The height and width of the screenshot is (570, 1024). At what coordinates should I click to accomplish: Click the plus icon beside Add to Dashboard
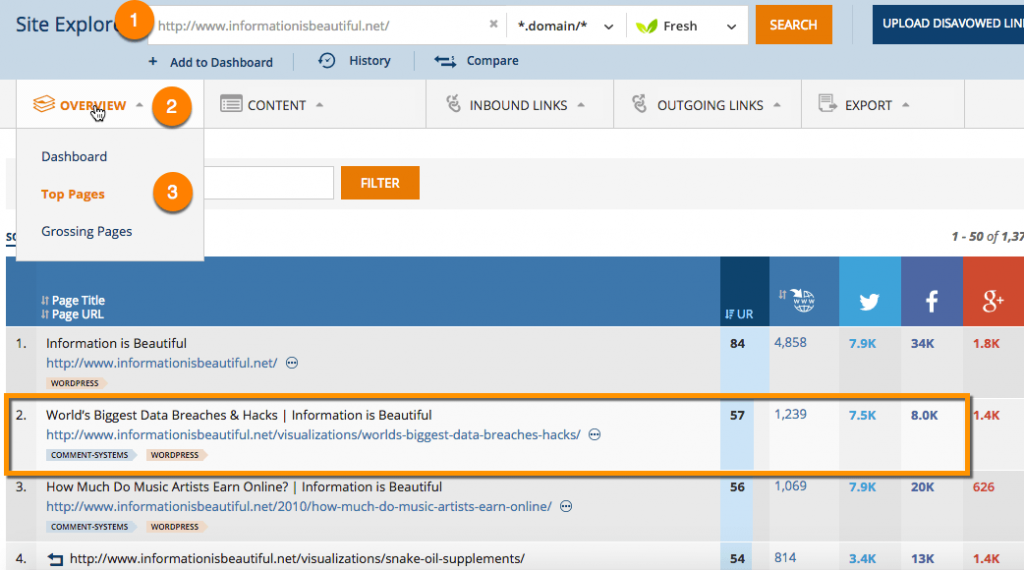tap(152, 61)
